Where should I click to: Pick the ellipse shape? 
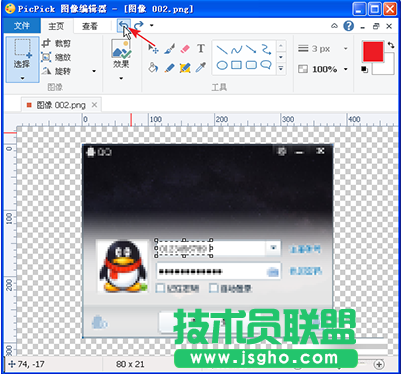[222, 65]
